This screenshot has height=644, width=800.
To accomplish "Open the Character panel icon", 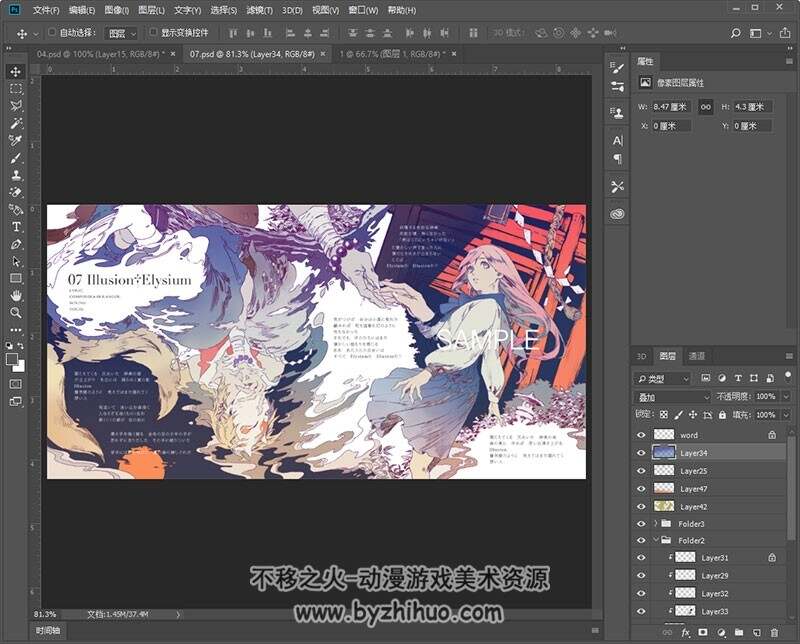I will [617, 141].
